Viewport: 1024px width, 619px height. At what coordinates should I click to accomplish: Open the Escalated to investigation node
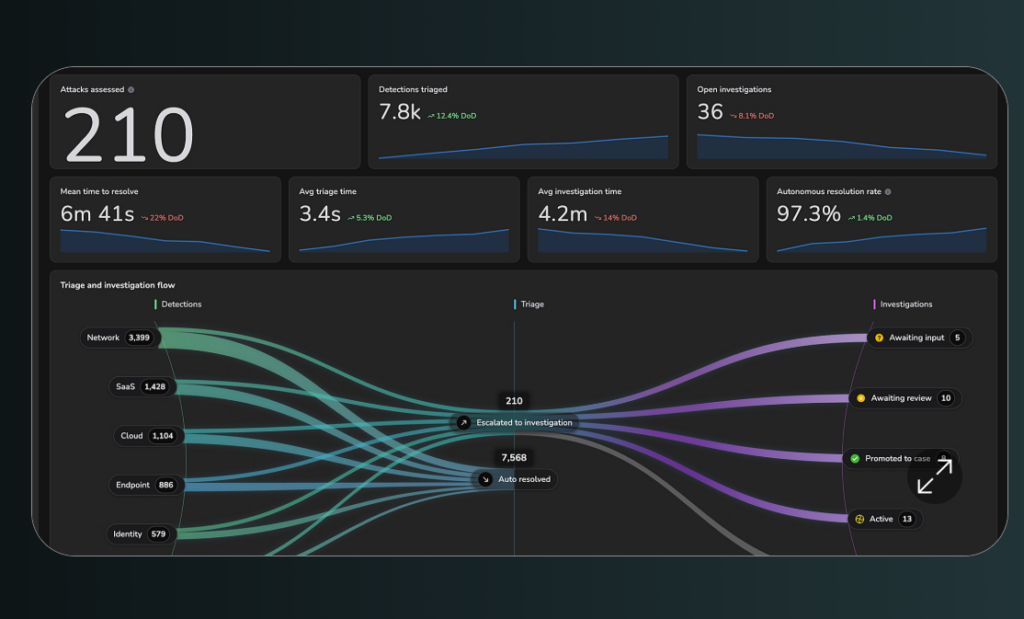point(516,422)
